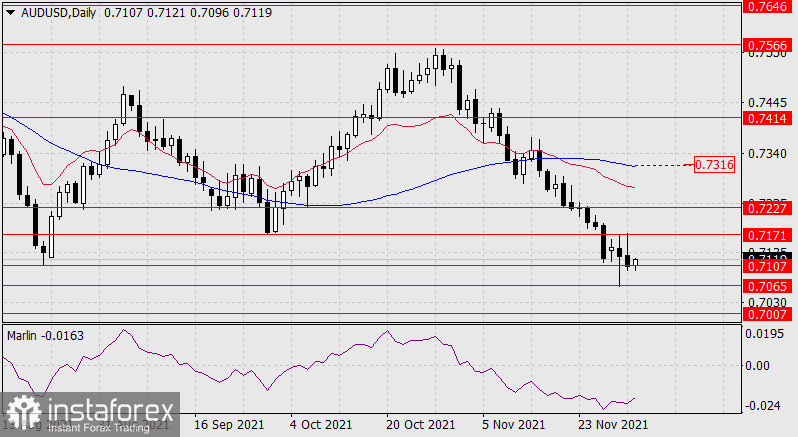Screen dimensions: 798x437
Task: Click the 0.7414 red level label
Action: (767, 119)
